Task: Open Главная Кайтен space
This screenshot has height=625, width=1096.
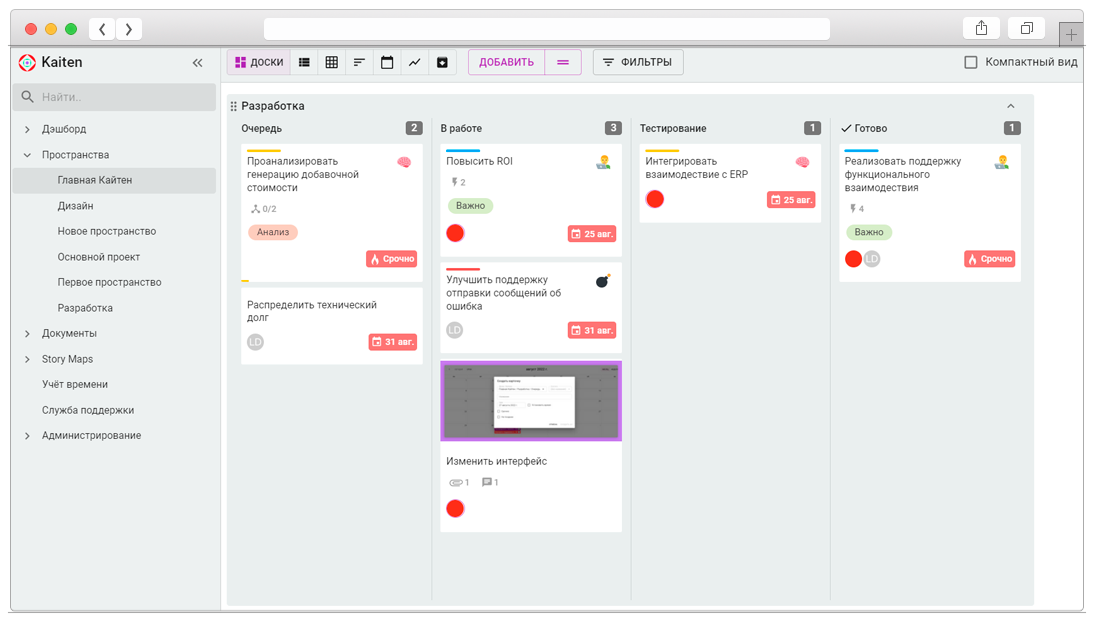Action: (114, 180)
